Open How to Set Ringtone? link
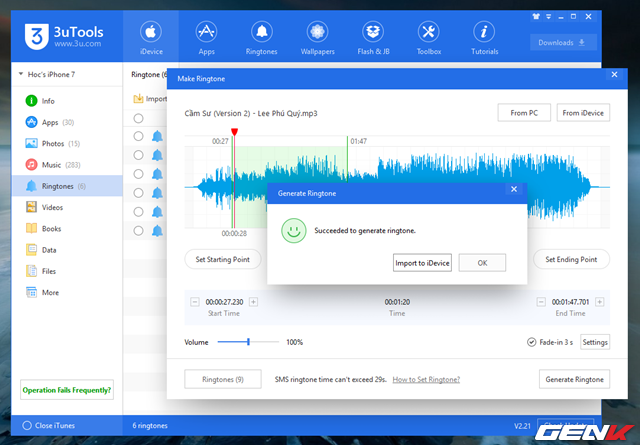The width and height of the screenshot is (640, 445). click(x=426, y=379)
